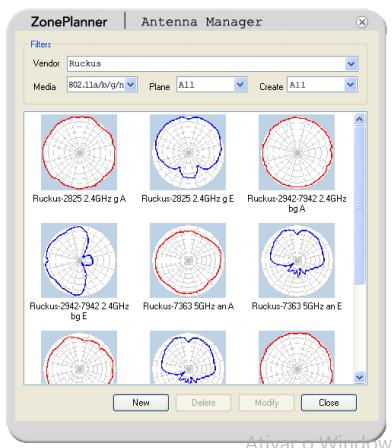Select bottom-row left red antenna pattern
This screenshot has width=392, height=448.
tap(79, 357)
